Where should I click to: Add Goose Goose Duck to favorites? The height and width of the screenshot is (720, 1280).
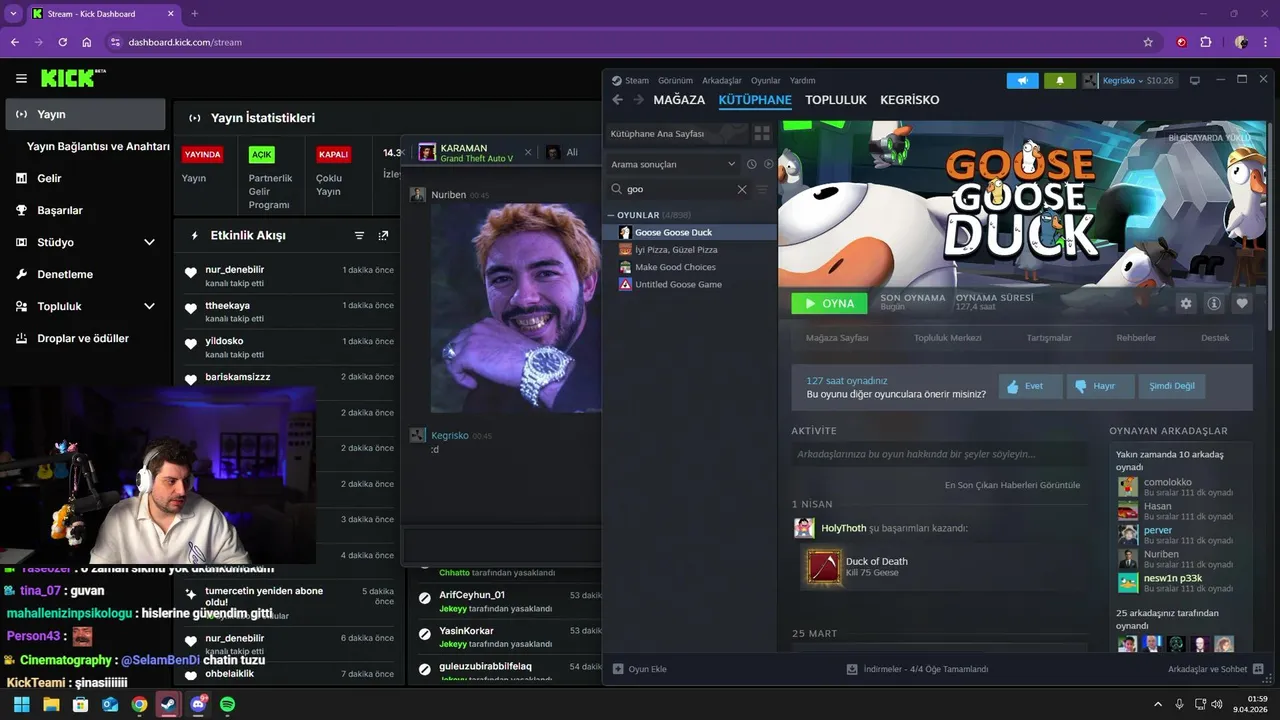coord(1242,303)
